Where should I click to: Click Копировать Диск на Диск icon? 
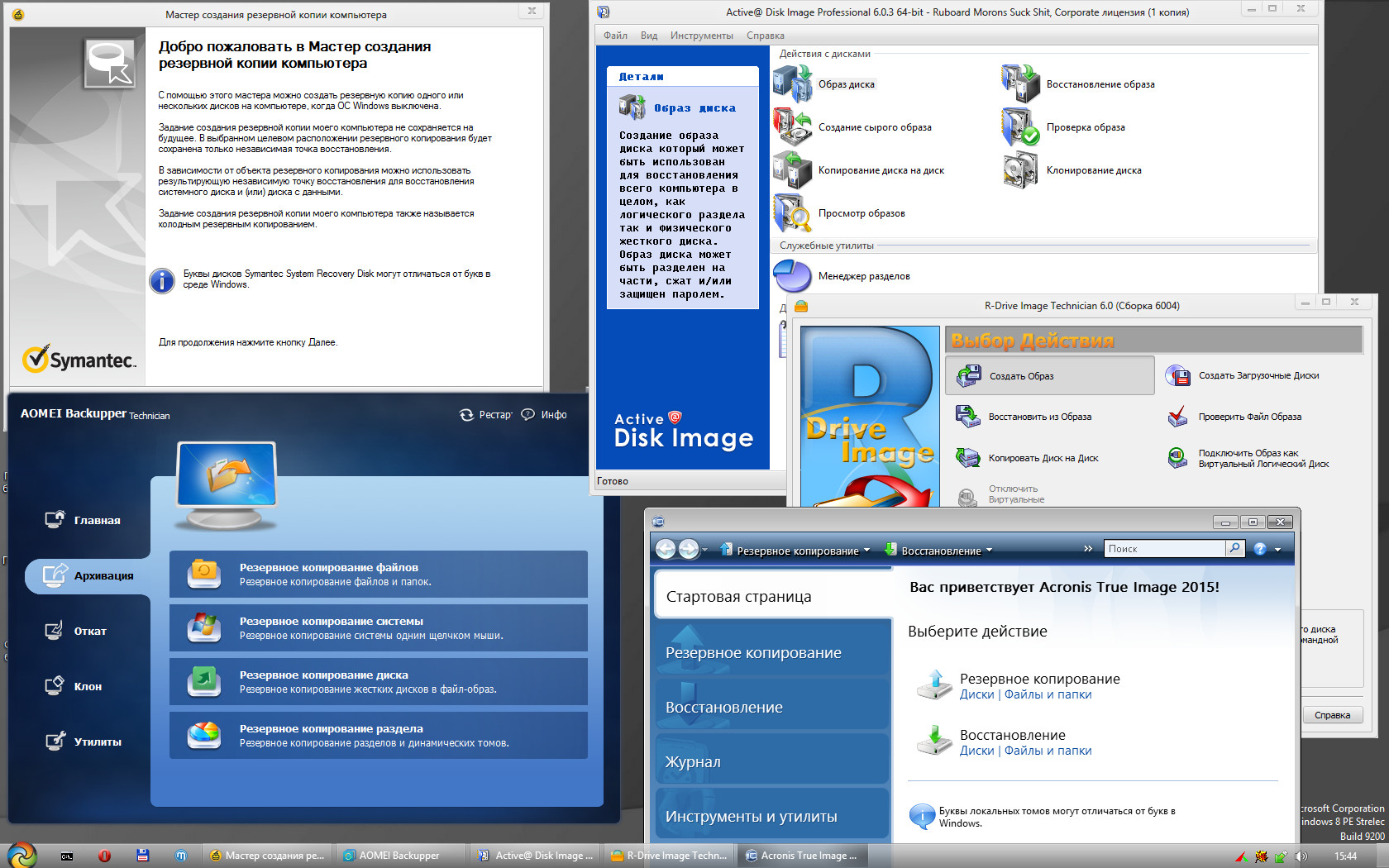[968, 457]
